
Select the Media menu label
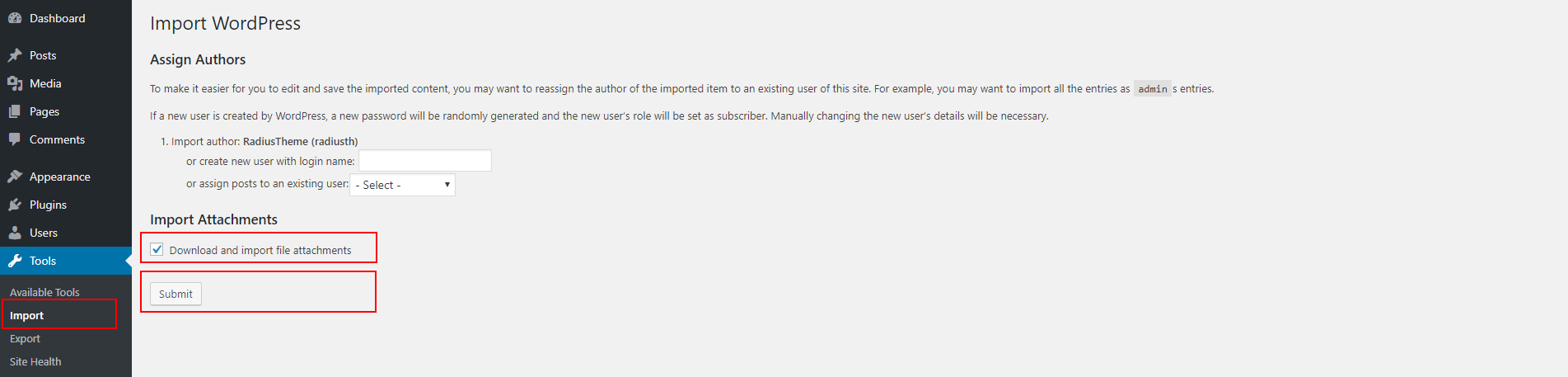tap(45, 83)
